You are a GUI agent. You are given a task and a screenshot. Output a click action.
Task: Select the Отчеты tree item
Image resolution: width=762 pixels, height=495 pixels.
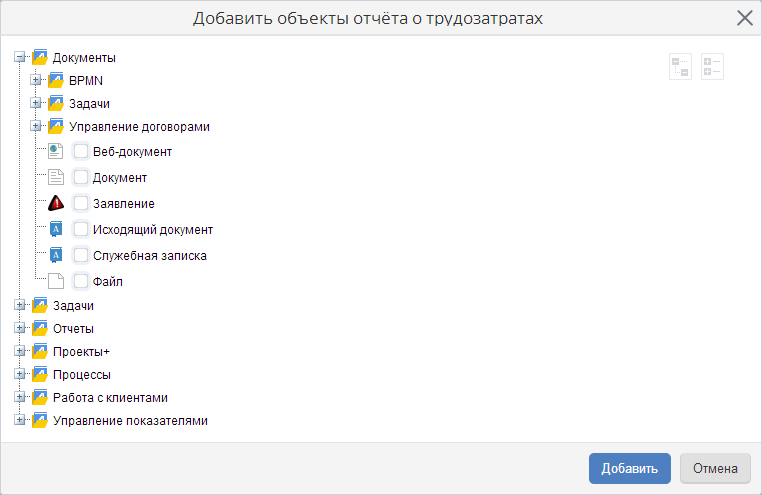coord(73,328)
